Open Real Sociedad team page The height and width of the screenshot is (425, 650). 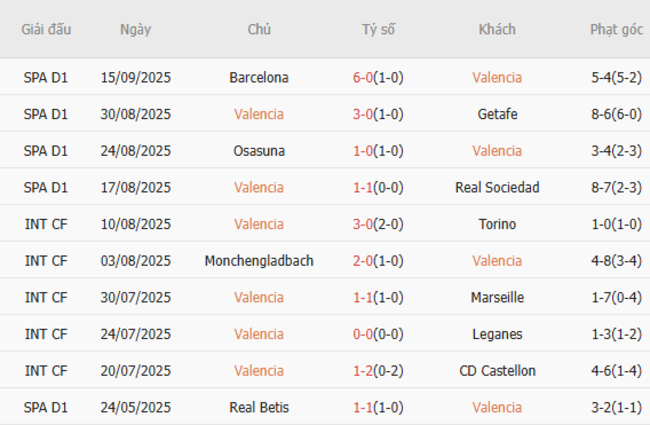click(x=497, y=187)
